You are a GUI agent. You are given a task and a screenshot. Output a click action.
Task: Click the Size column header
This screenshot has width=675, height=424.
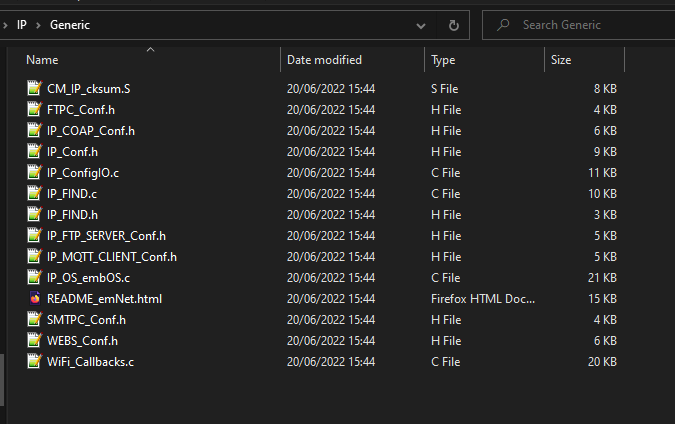click(561, 60)
